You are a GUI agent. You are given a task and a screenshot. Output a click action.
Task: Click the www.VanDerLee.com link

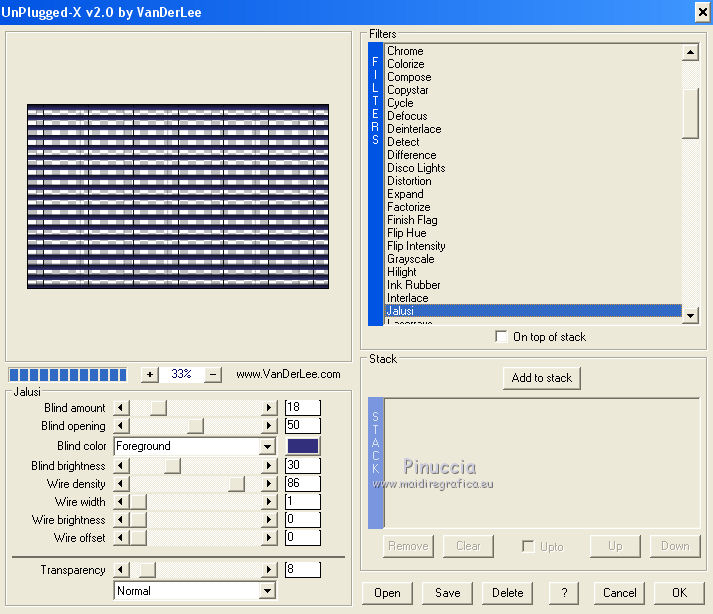pyautogui.click(x=288, y=374)
